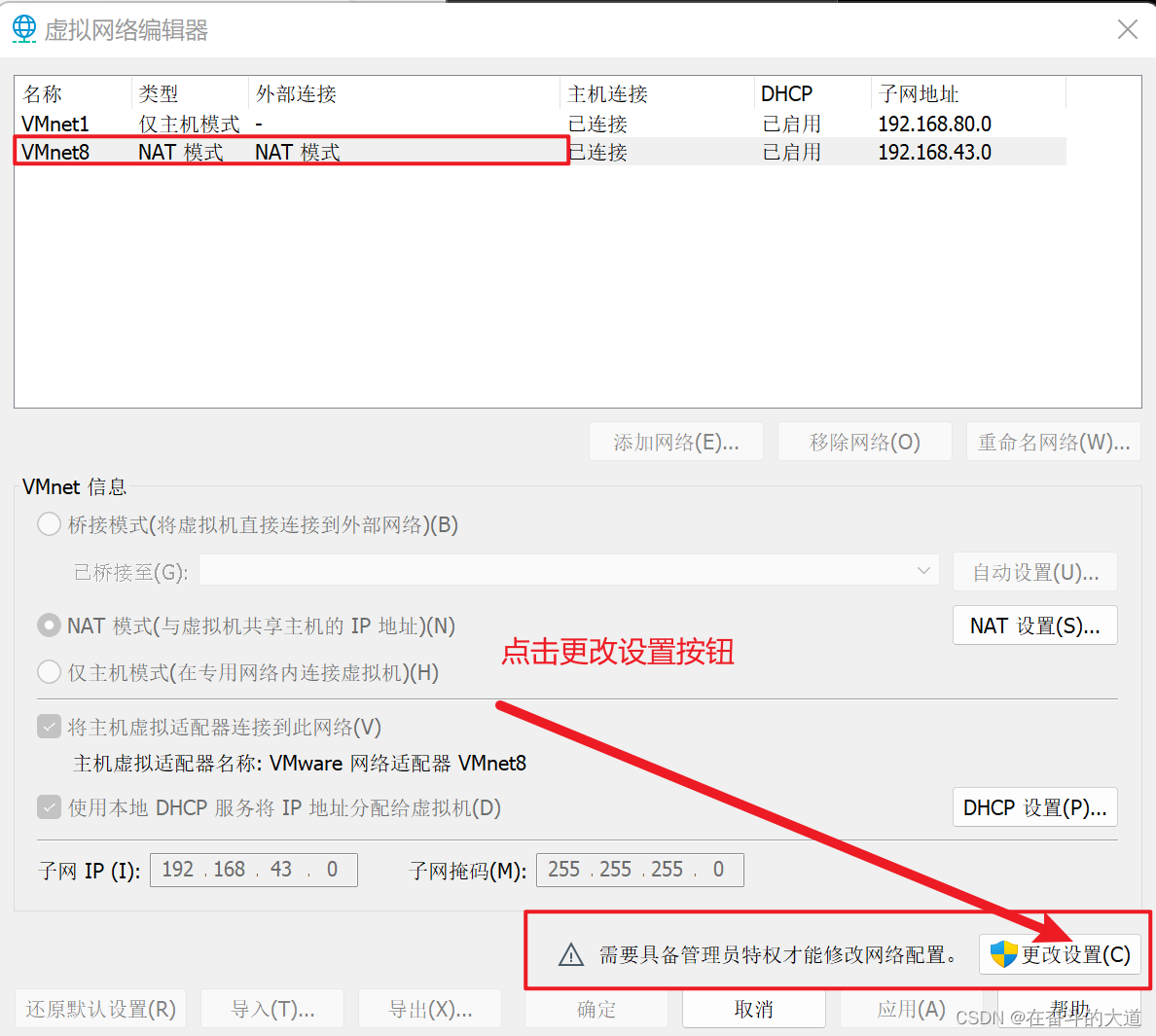Click the 子网地址 column header
Image resolution: width=1156 pixels, height=1036 pixels.
pyautogui.click(x=969, y=93)
